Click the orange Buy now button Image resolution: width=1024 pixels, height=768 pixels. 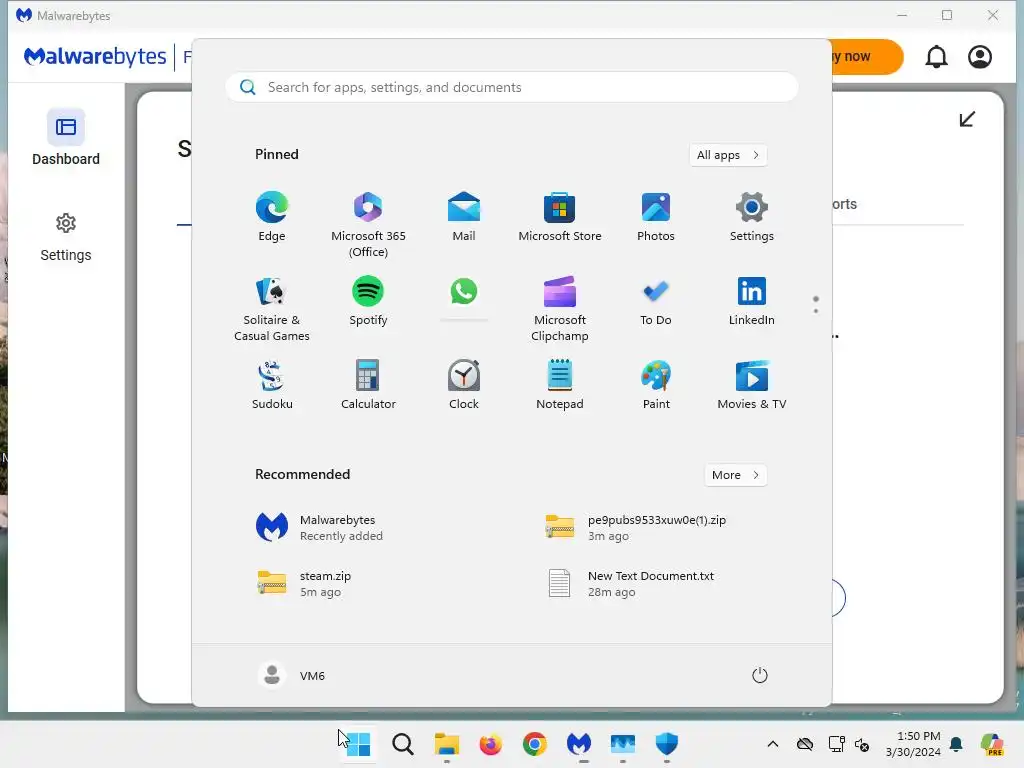[867, 57]
